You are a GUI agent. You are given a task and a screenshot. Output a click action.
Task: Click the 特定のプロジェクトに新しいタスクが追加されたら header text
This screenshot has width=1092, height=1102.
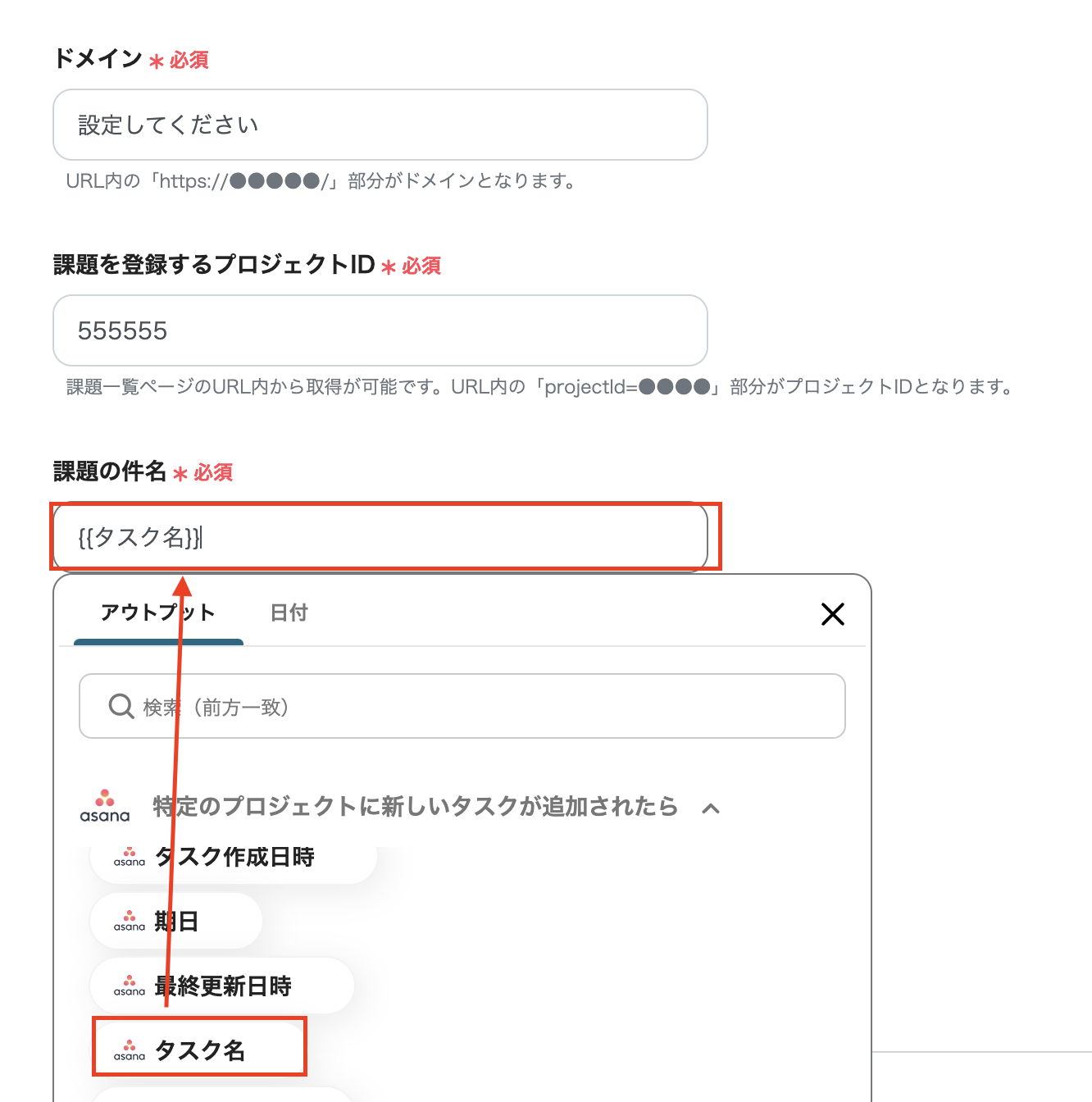(x=416, y=807)
